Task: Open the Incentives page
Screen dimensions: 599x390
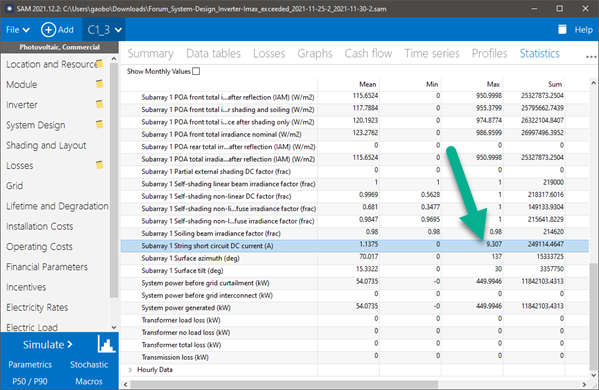Action: click(26, 287)
